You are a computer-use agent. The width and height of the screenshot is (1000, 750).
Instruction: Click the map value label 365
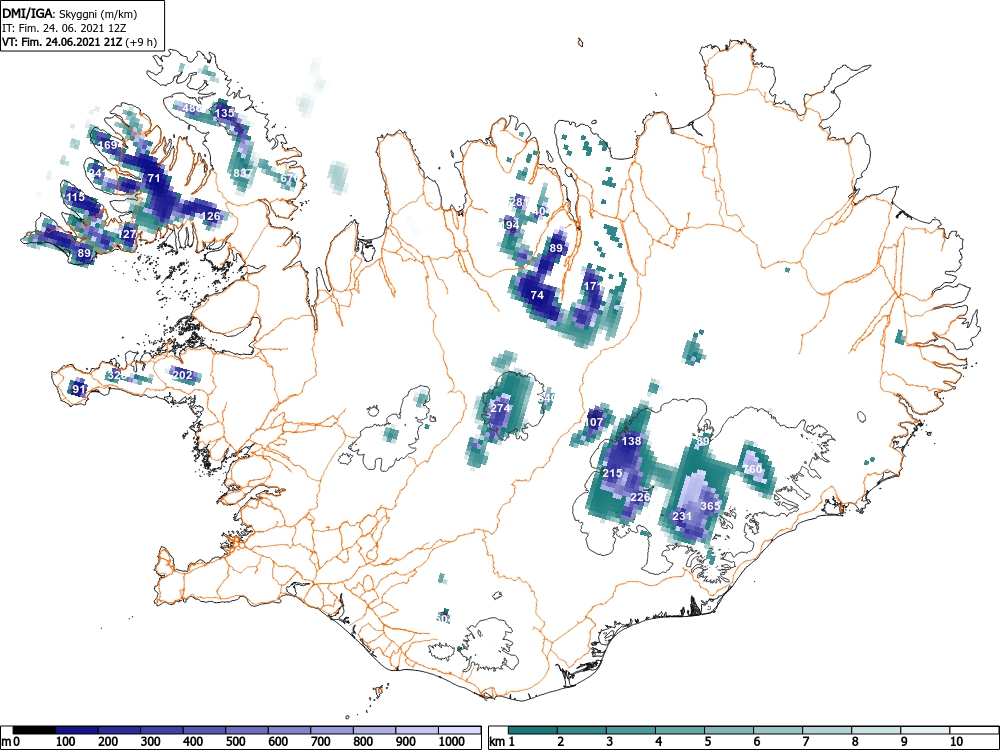710,506
